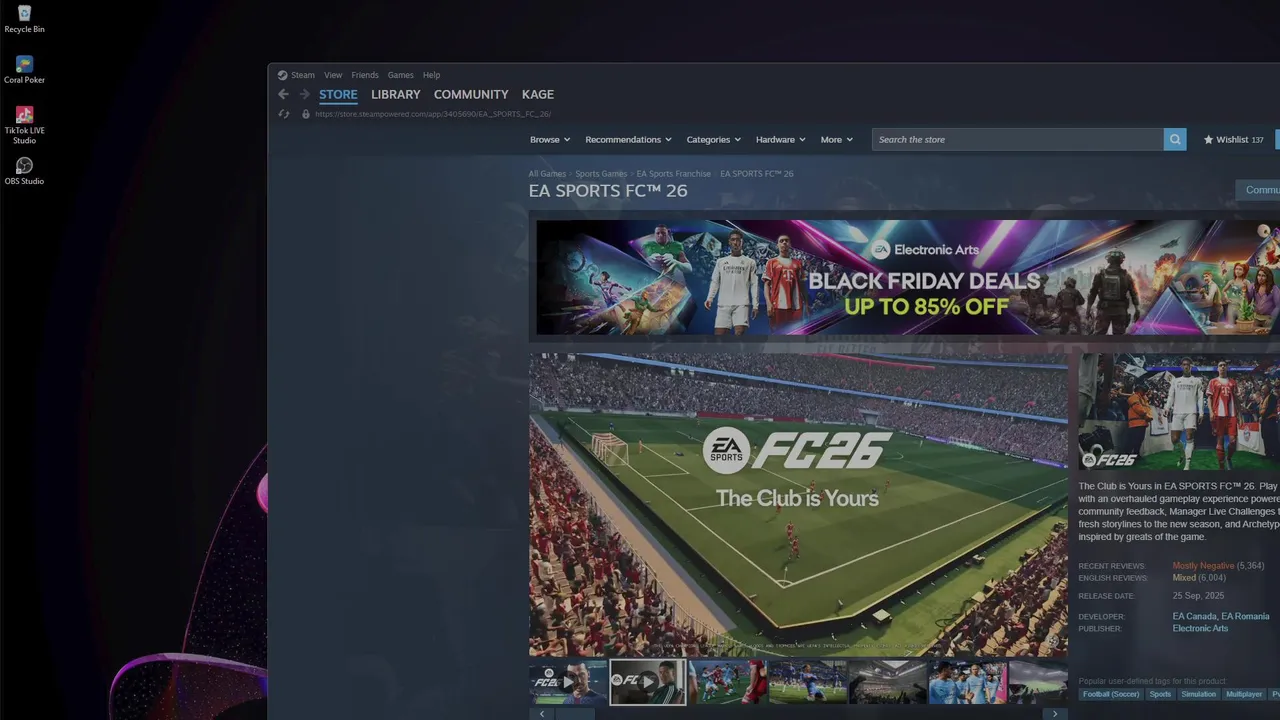Click the game header capsule image

1179,412
